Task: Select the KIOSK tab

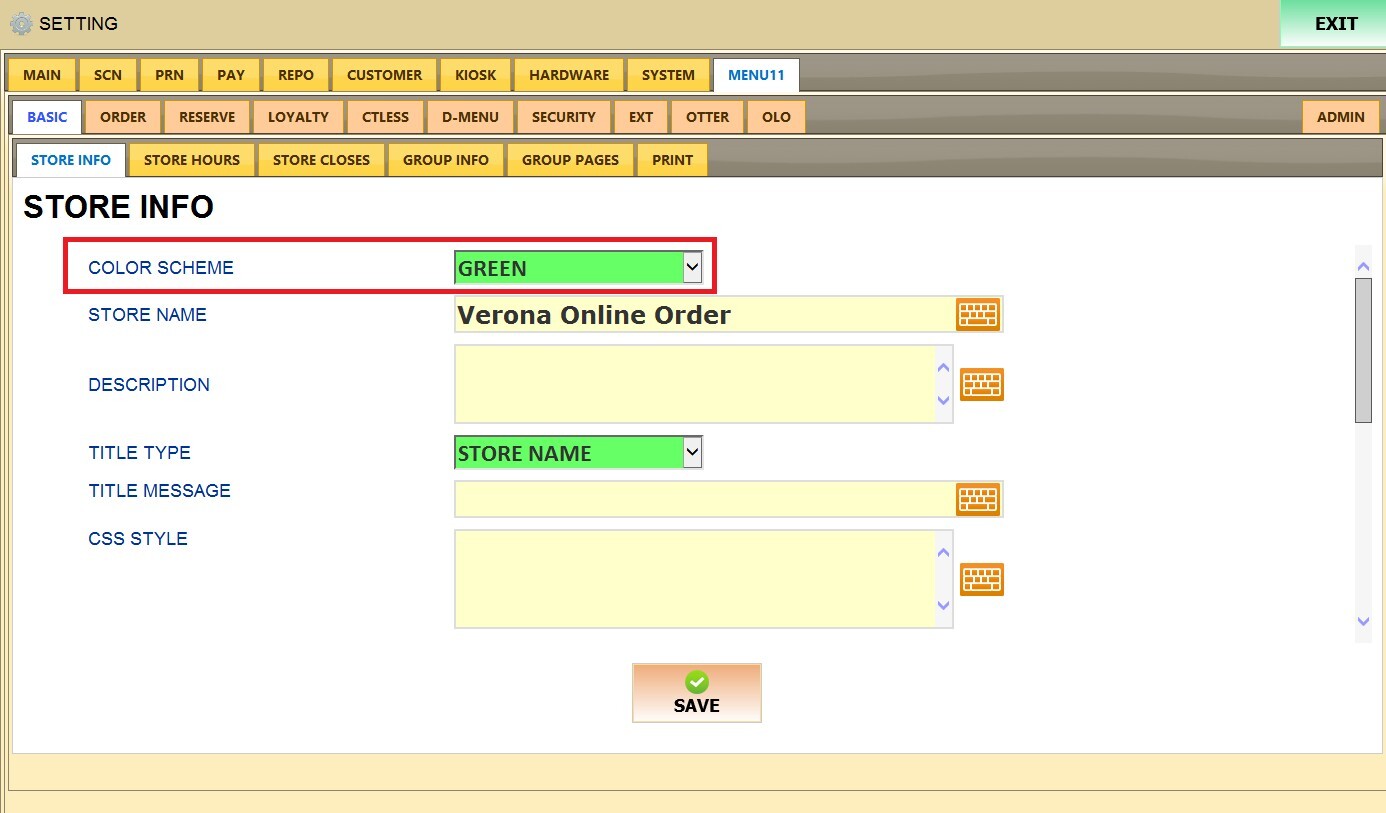Action: pos(476,75)
